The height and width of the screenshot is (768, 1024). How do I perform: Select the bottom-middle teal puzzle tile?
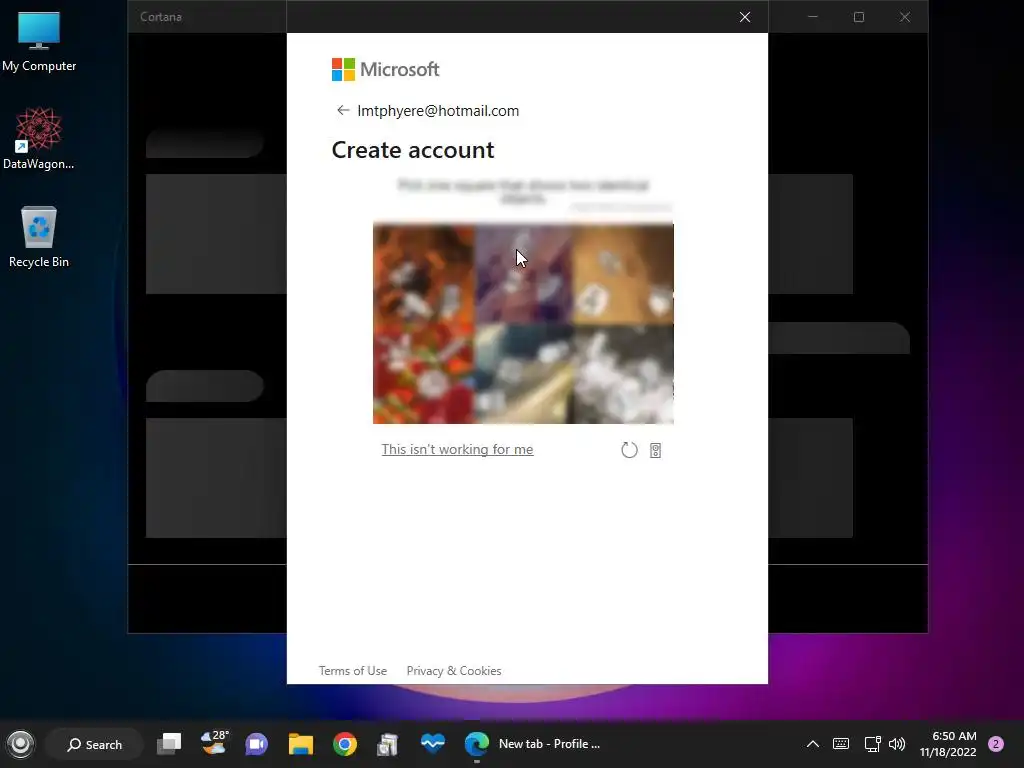[x=523, y=374]
